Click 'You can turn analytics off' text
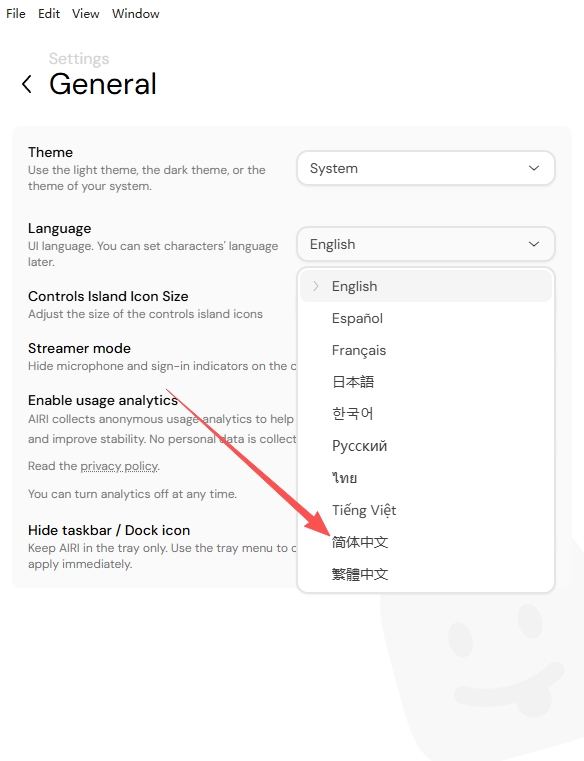The width and height of the screenshot is (584, 761). [x=132, y=494]
